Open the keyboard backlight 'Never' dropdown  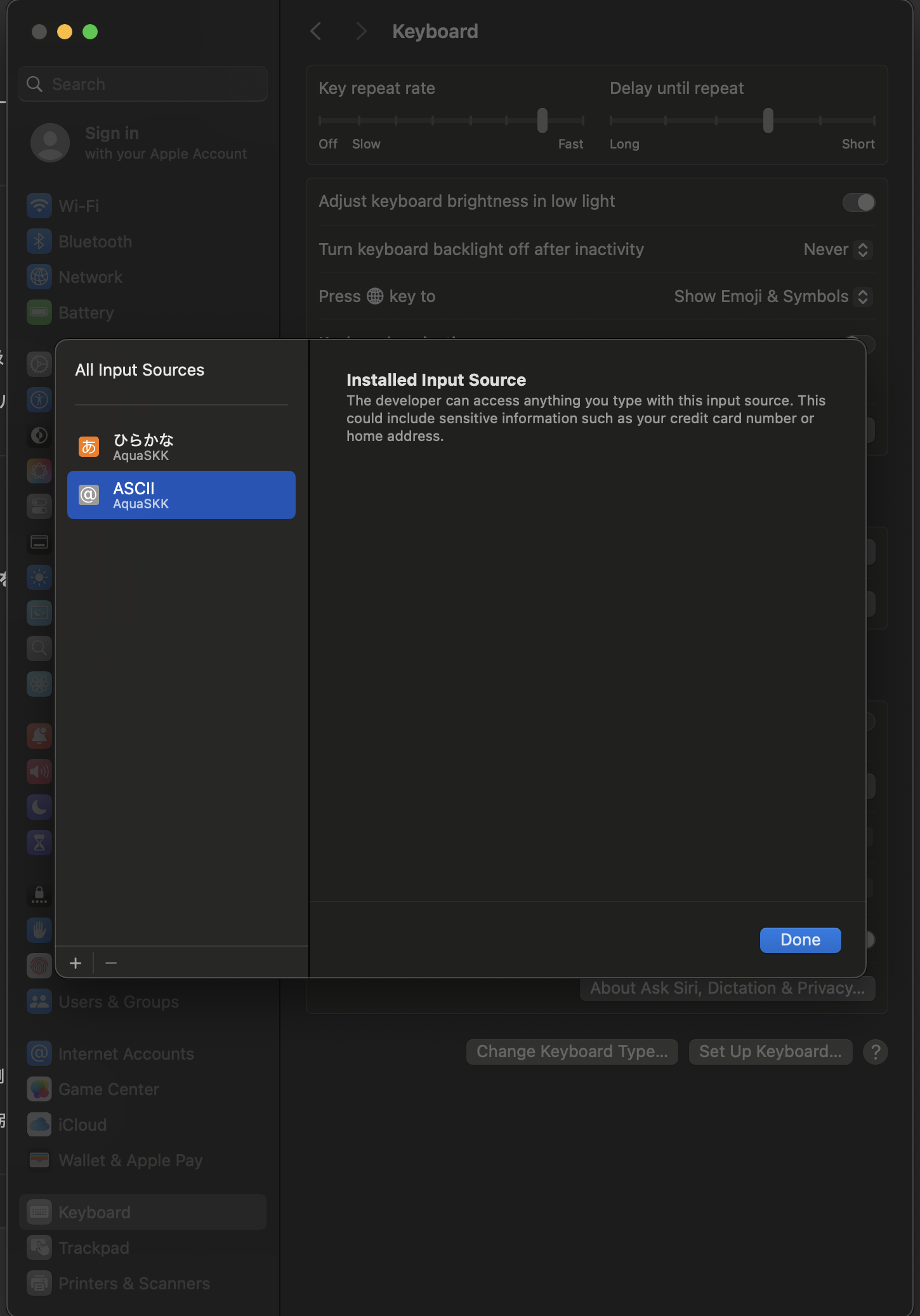click(x=838, y=249)
